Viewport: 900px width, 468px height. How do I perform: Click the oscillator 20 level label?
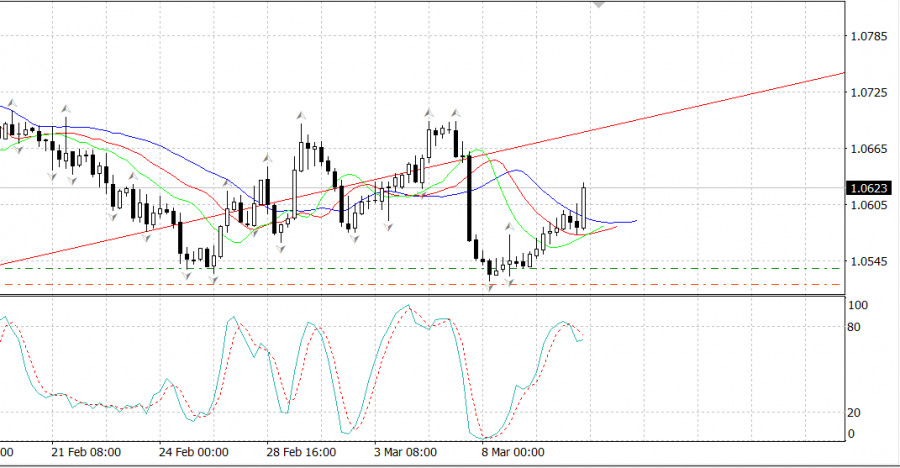[x=856, y=413]
